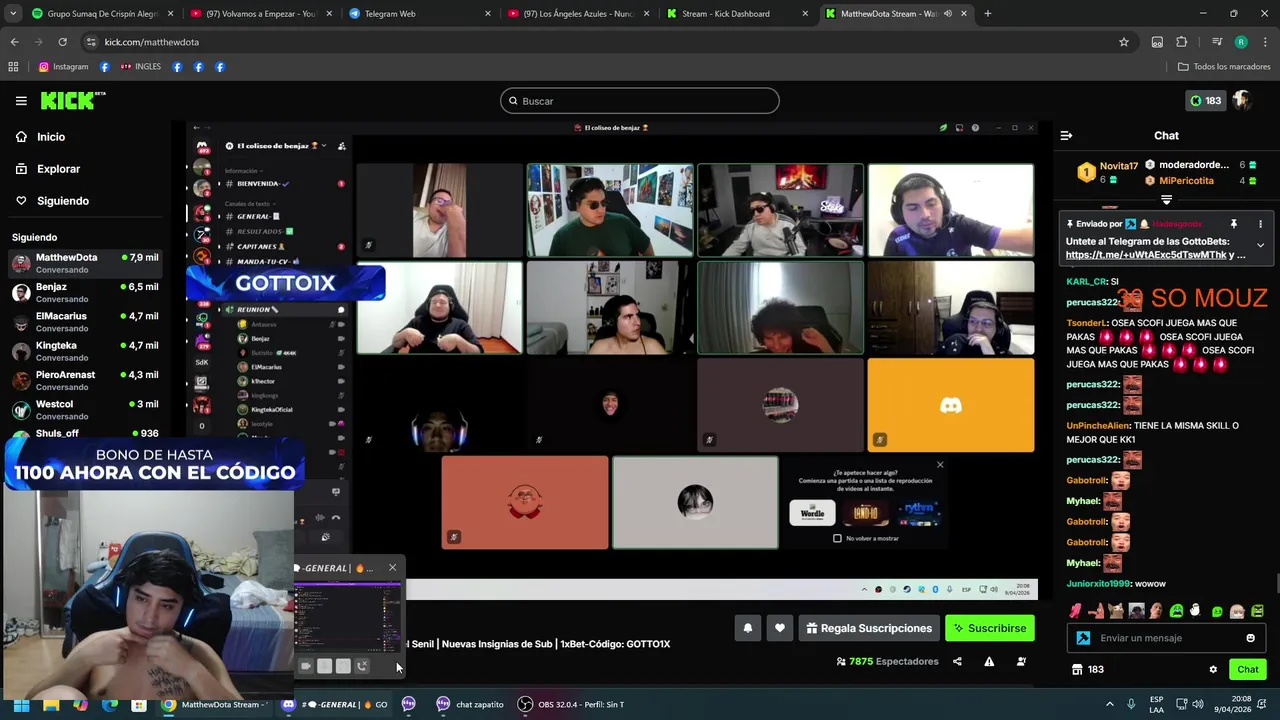Share the stream via share icon
Viewport: 1280px width, 720px height.
point(957,661)
